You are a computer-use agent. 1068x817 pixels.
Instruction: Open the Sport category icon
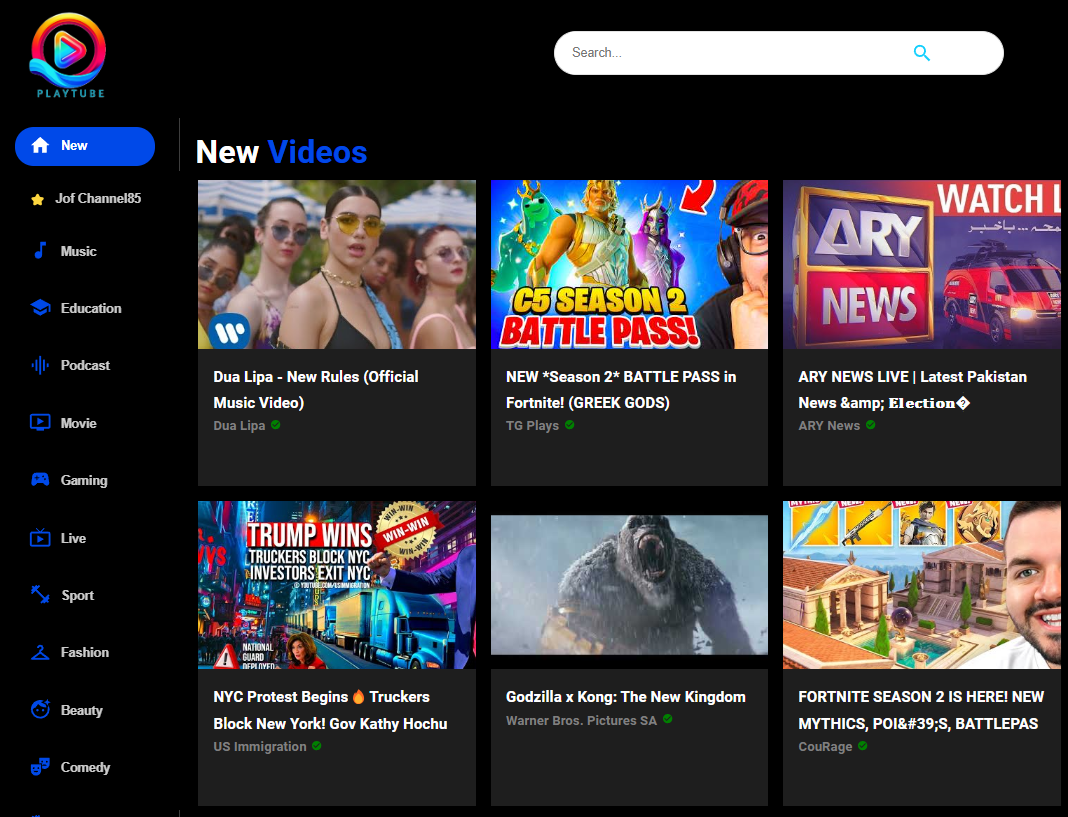pos(40,594)
